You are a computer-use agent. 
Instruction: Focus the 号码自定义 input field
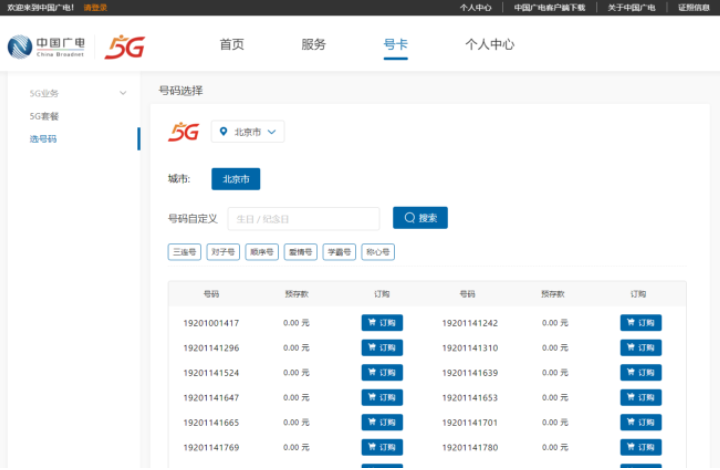click(x=304, y=219)
